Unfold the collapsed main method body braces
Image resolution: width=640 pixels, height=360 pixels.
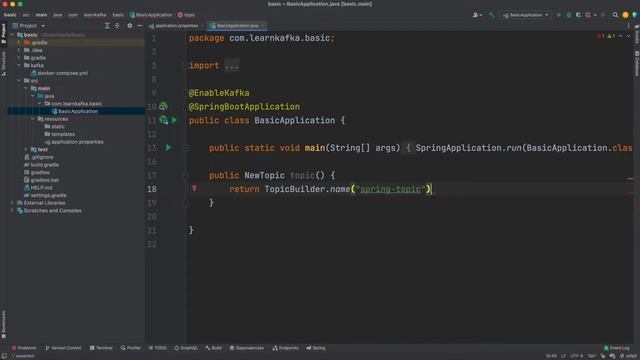click(408, 148)
